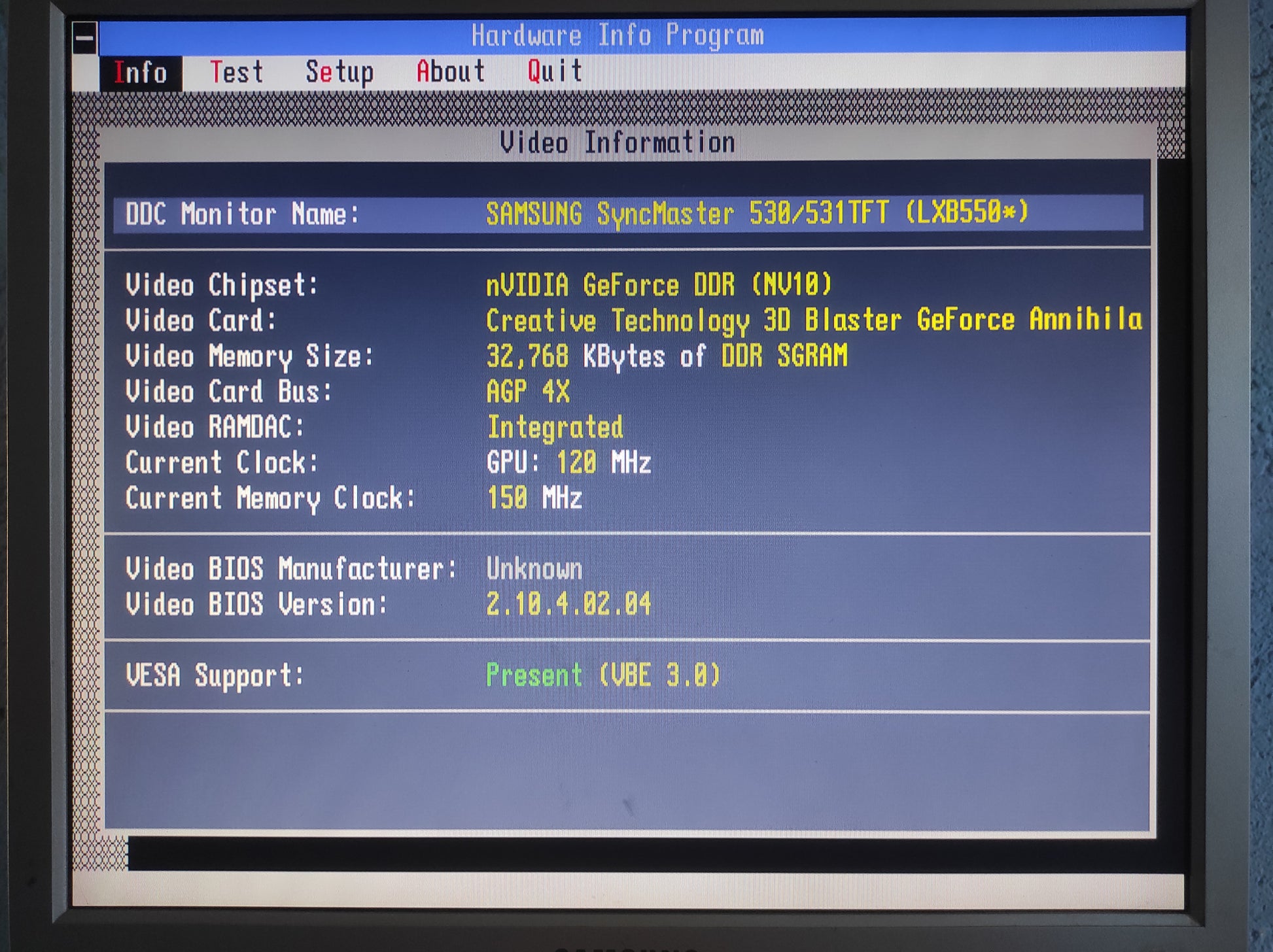Open the Setup menu
Image resolution: width=1273 pixels, height=952 pixels.
340,72
